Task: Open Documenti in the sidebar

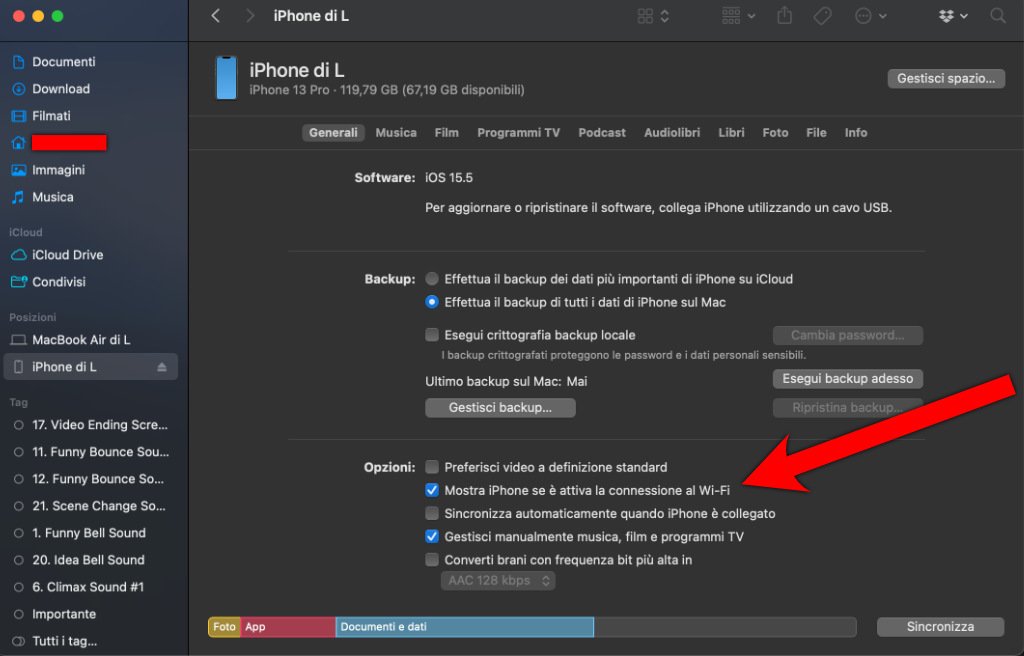Action: tap(63, 62)
